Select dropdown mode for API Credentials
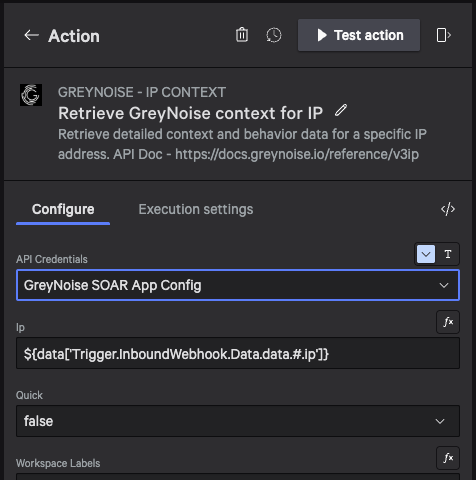 tap(426, 254)
